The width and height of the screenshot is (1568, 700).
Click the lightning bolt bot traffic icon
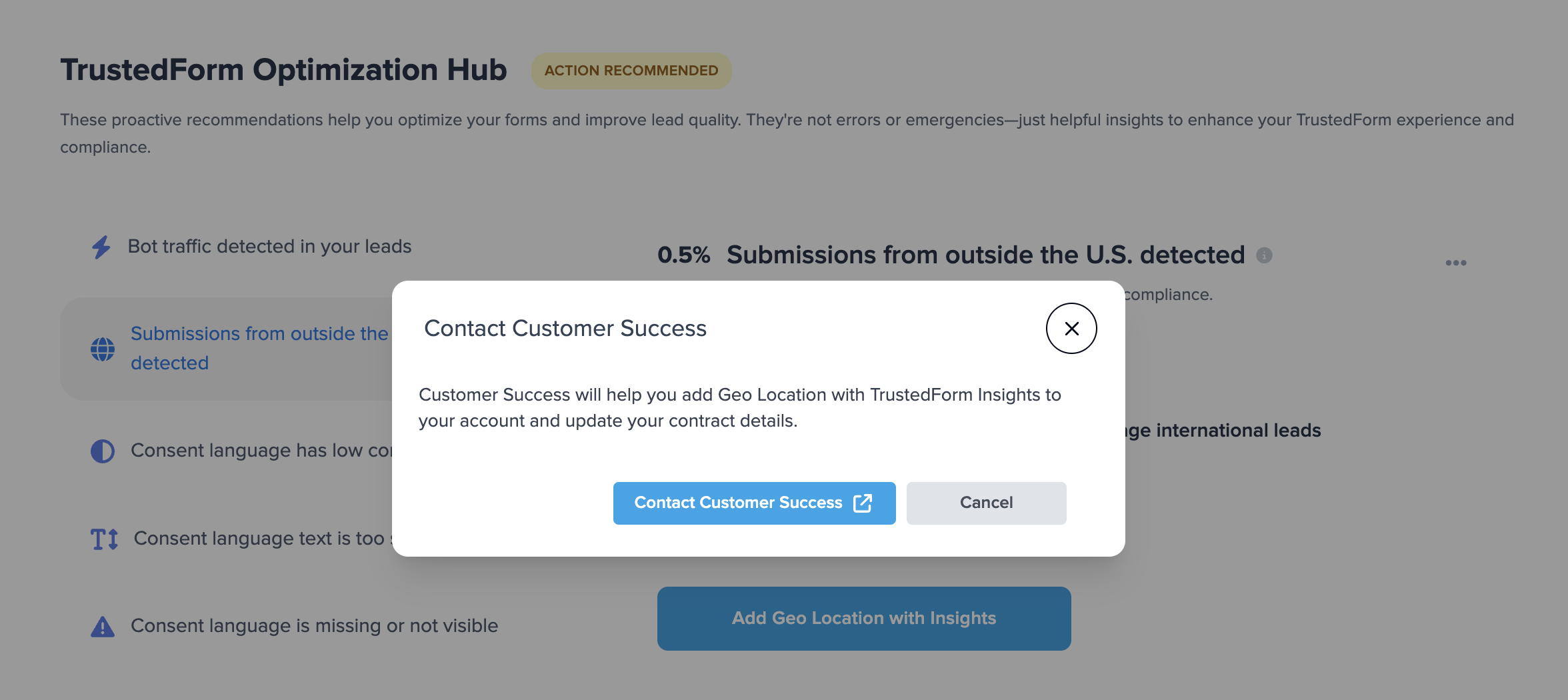(x=101, y=247)
